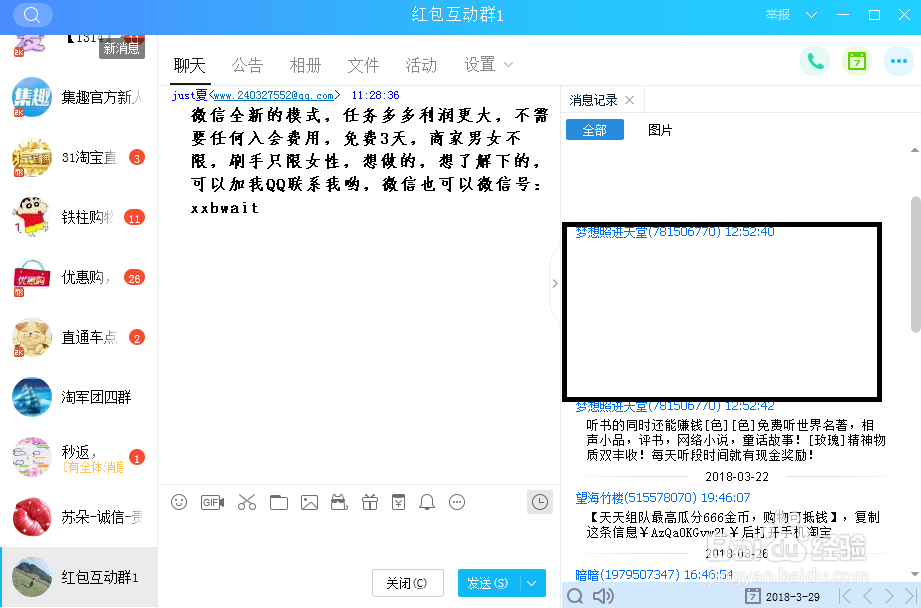
Task: Select the 图片 message filter
Action: (660, 130)
